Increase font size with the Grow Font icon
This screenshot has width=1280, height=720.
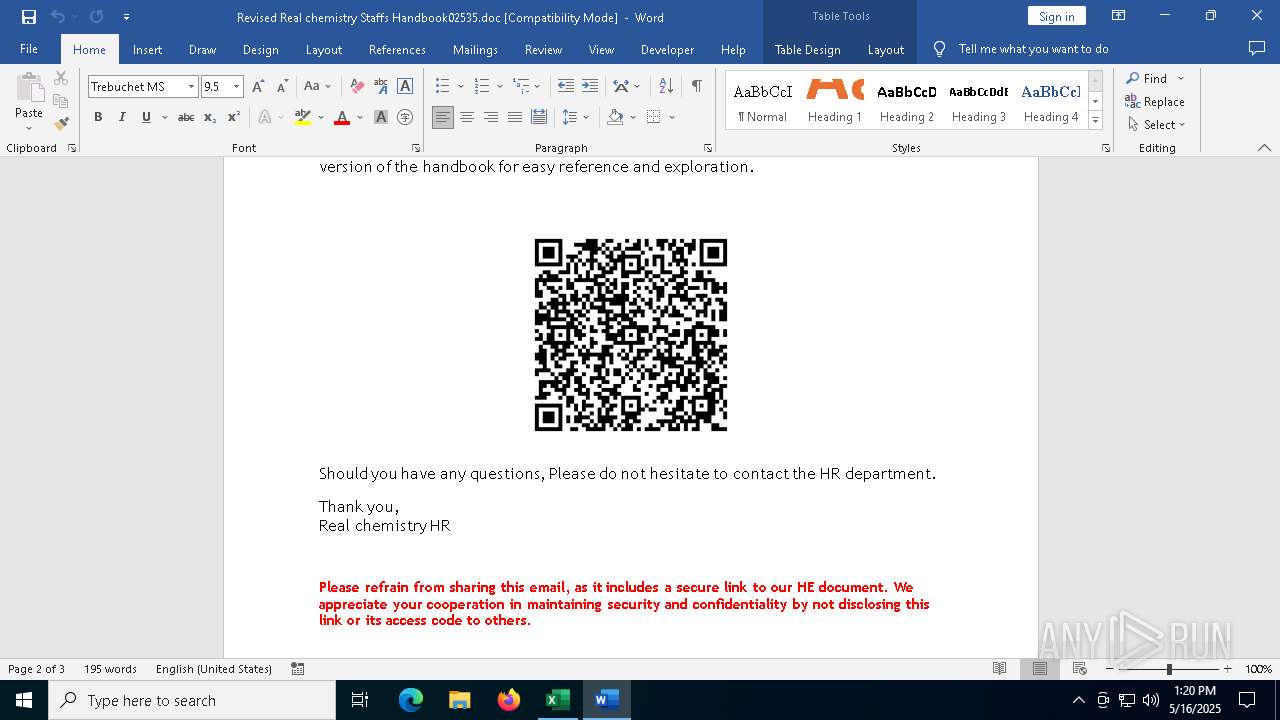click(258, 87)
